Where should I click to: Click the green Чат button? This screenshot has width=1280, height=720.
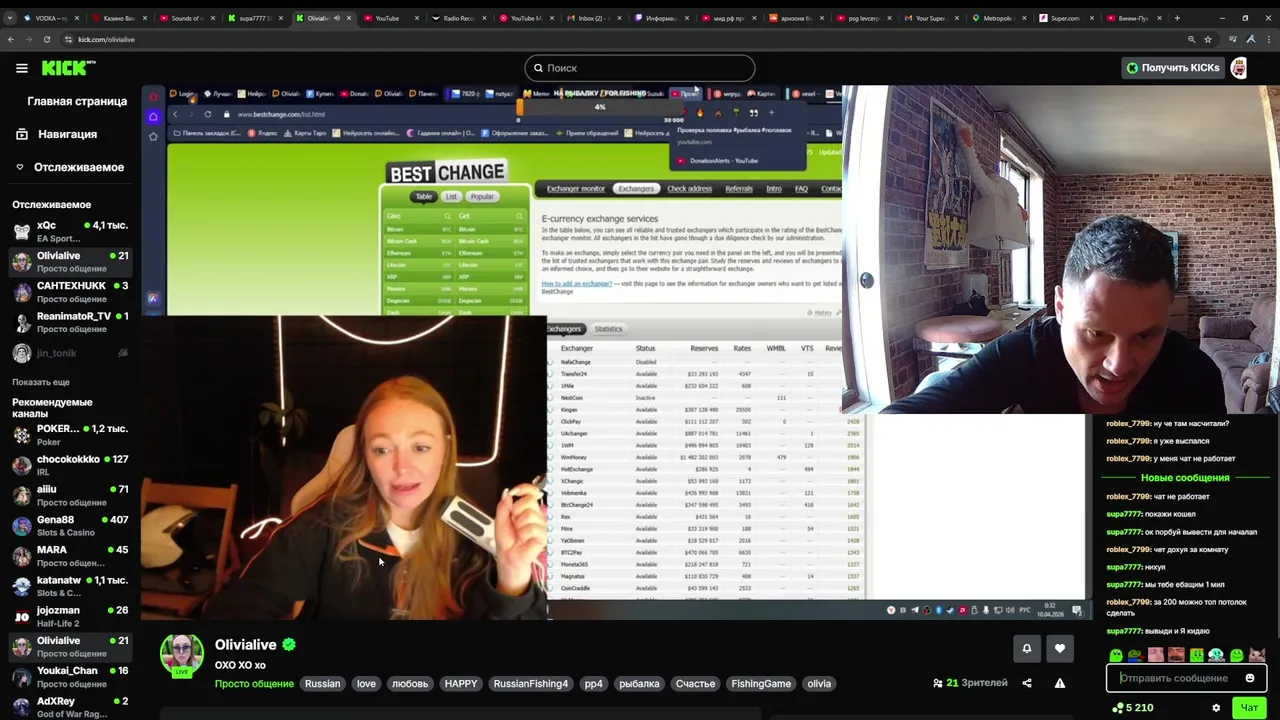(1249, 708)
